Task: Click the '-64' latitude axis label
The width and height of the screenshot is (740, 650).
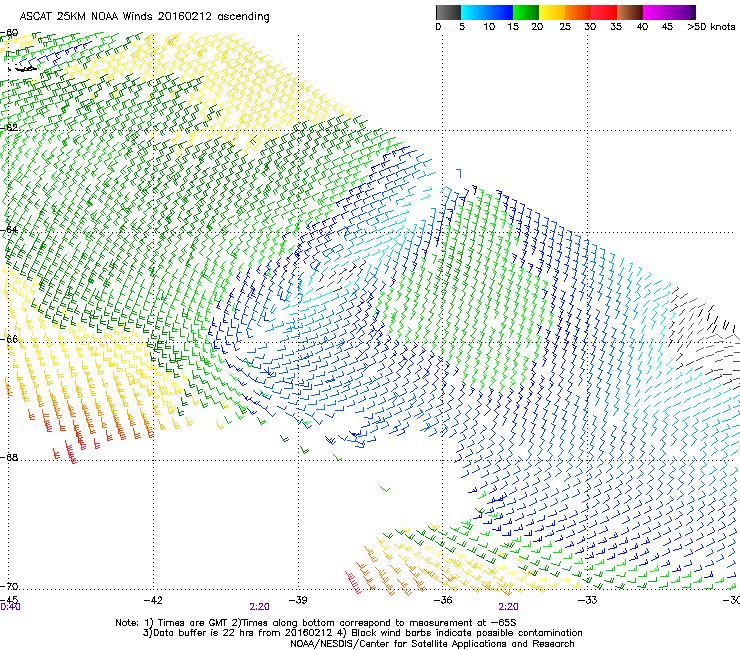Action: click(9, 230)
